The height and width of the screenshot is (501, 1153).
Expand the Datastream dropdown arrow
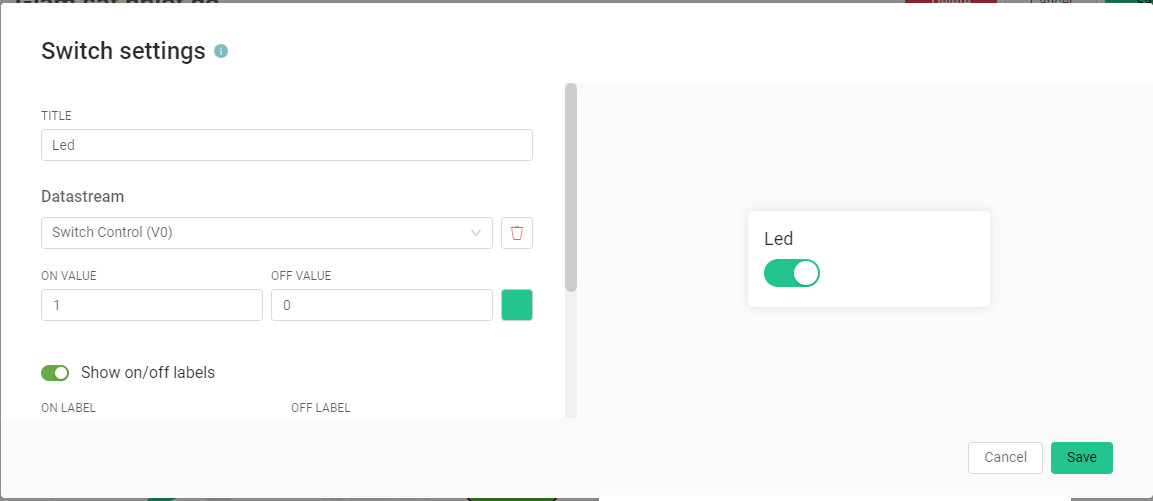click(476, 233)
